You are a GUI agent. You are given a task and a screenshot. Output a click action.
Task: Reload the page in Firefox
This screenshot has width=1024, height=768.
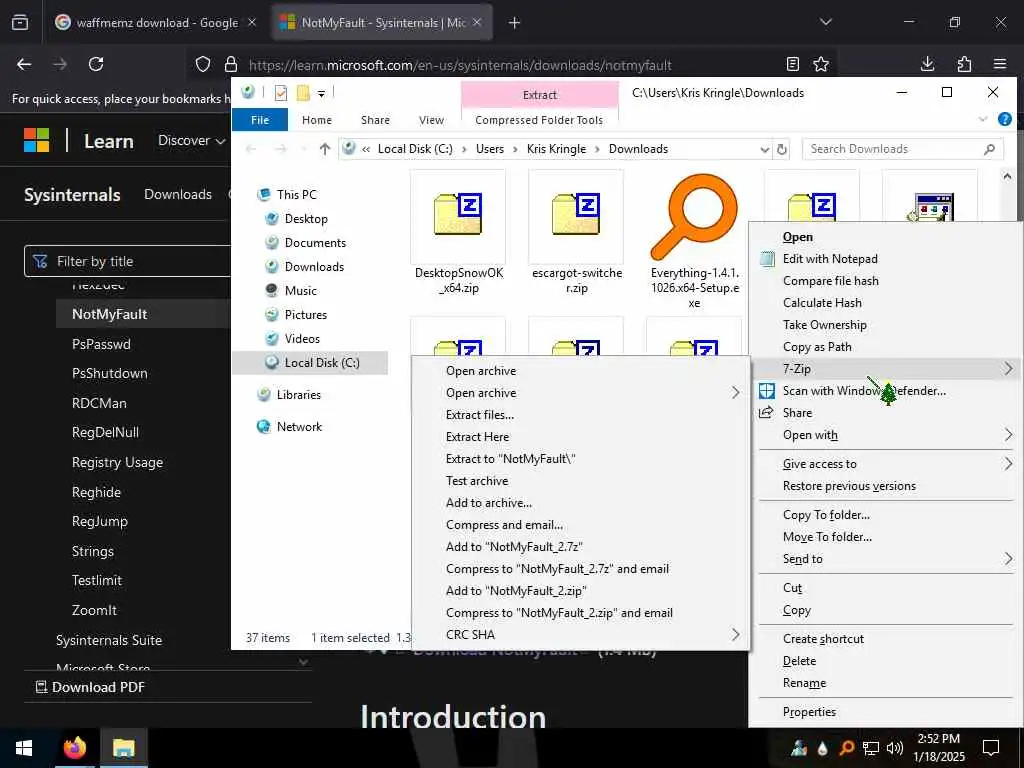(96, 64)
